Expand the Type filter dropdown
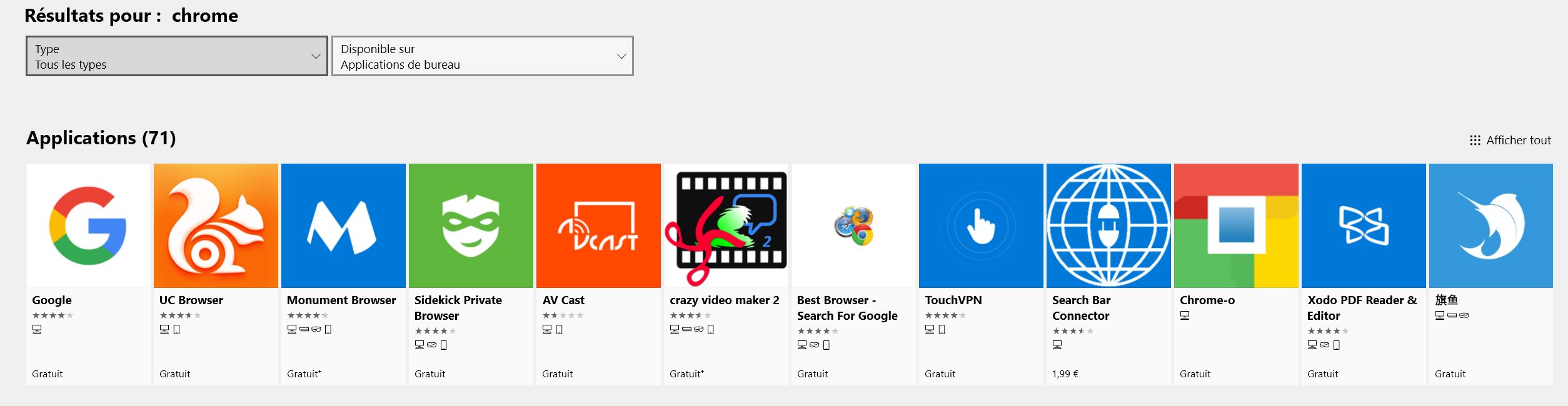Viewport: 1568px width, 406px height. tap(177, 56)
